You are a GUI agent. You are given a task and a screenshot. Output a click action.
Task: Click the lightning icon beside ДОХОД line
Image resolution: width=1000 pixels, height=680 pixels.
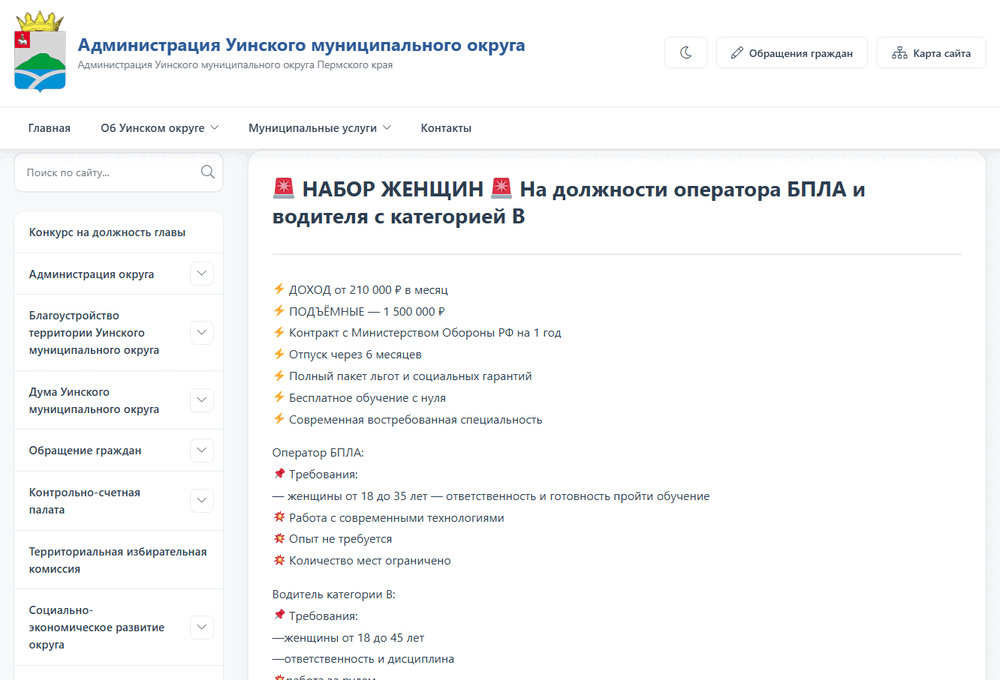(x=279, y=289)
